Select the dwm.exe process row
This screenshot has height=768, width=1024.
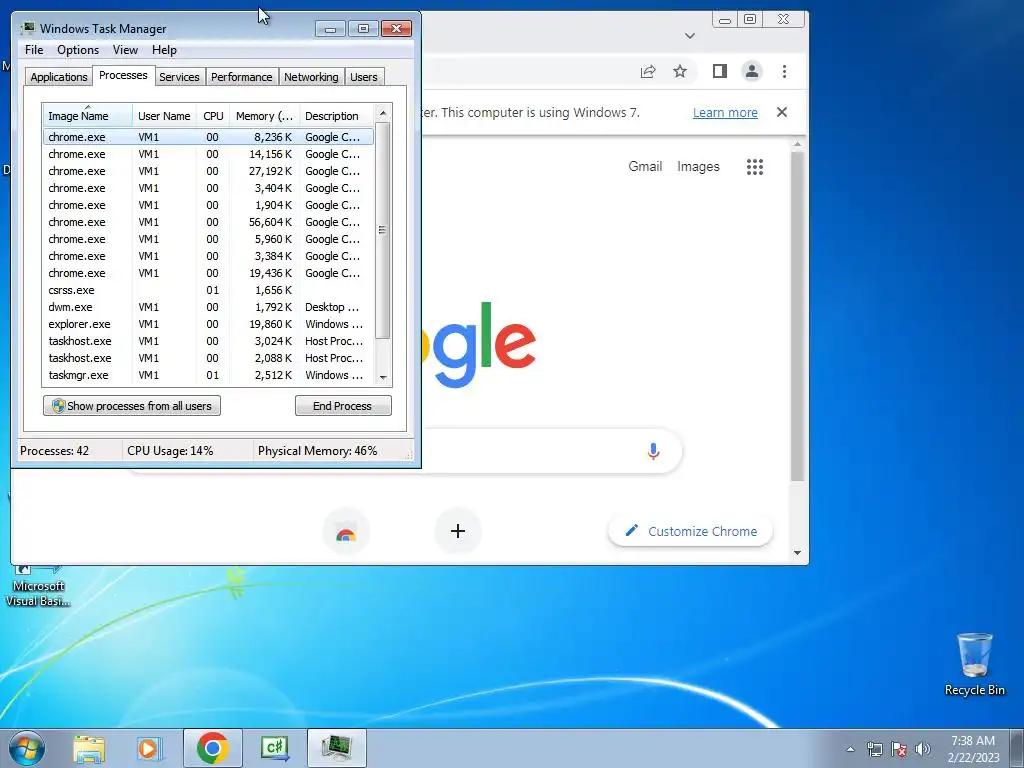pyautogui.click(x=208, y=307)
